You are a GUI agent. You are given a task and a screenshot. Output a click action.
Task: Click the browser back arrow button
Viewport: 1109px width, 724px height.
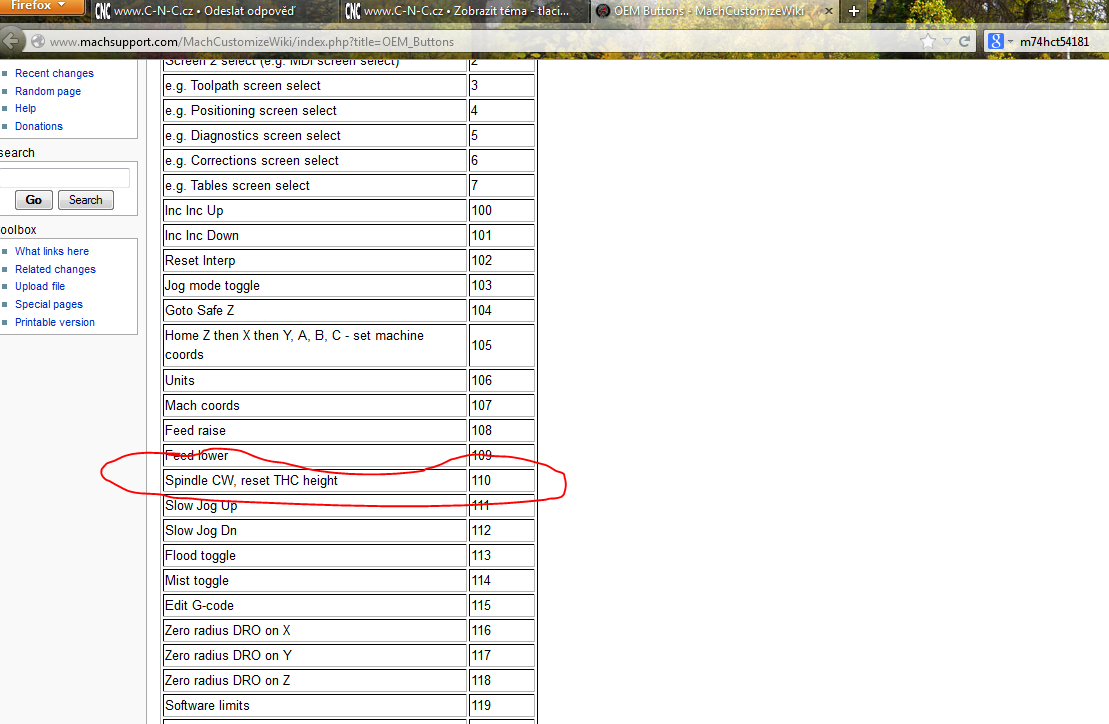click(11, 41)
